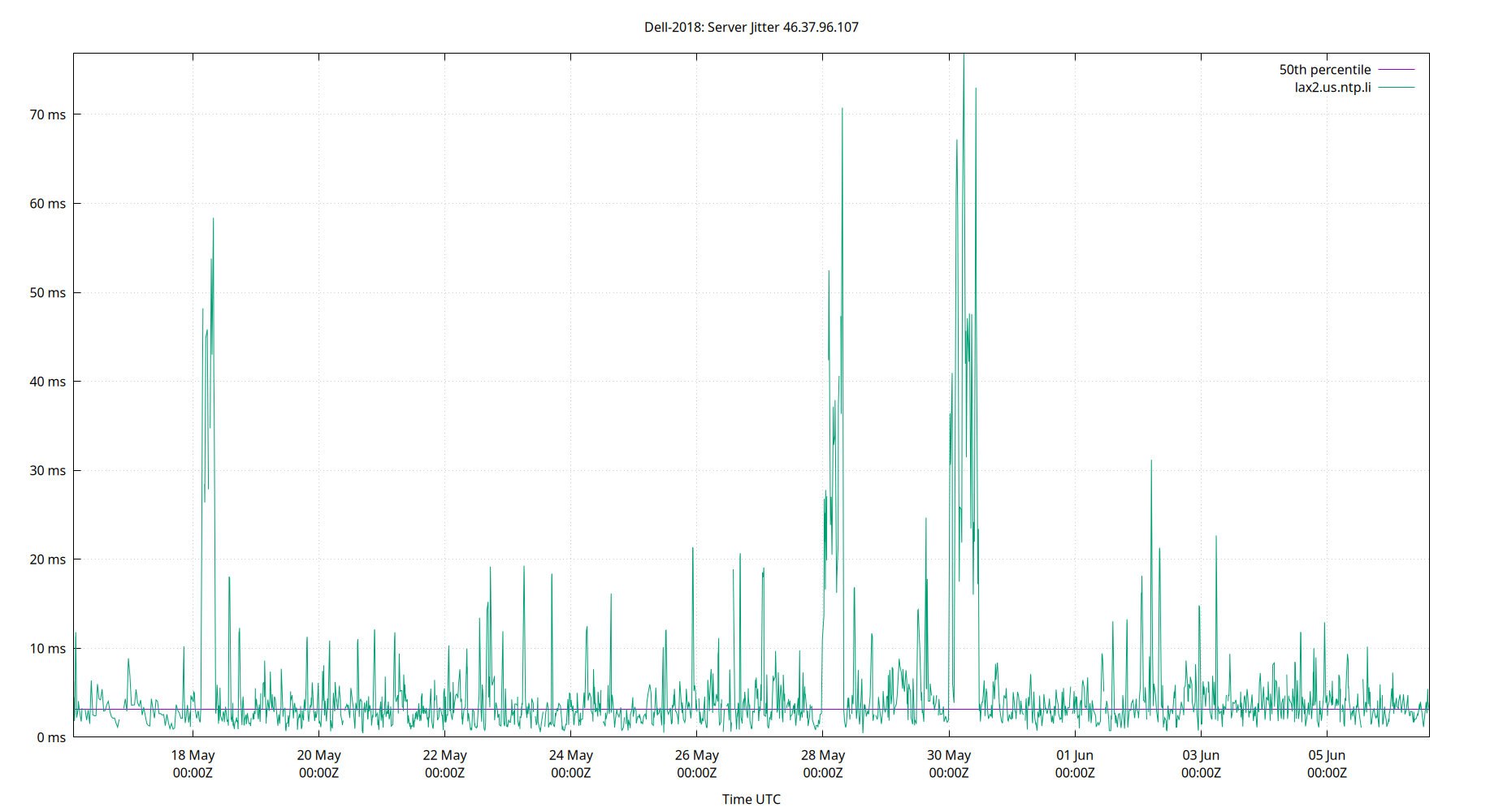Select the 0 ms y-axis label
The width and height of the screenshot is (1503, 812).
[x=52, y=736]
